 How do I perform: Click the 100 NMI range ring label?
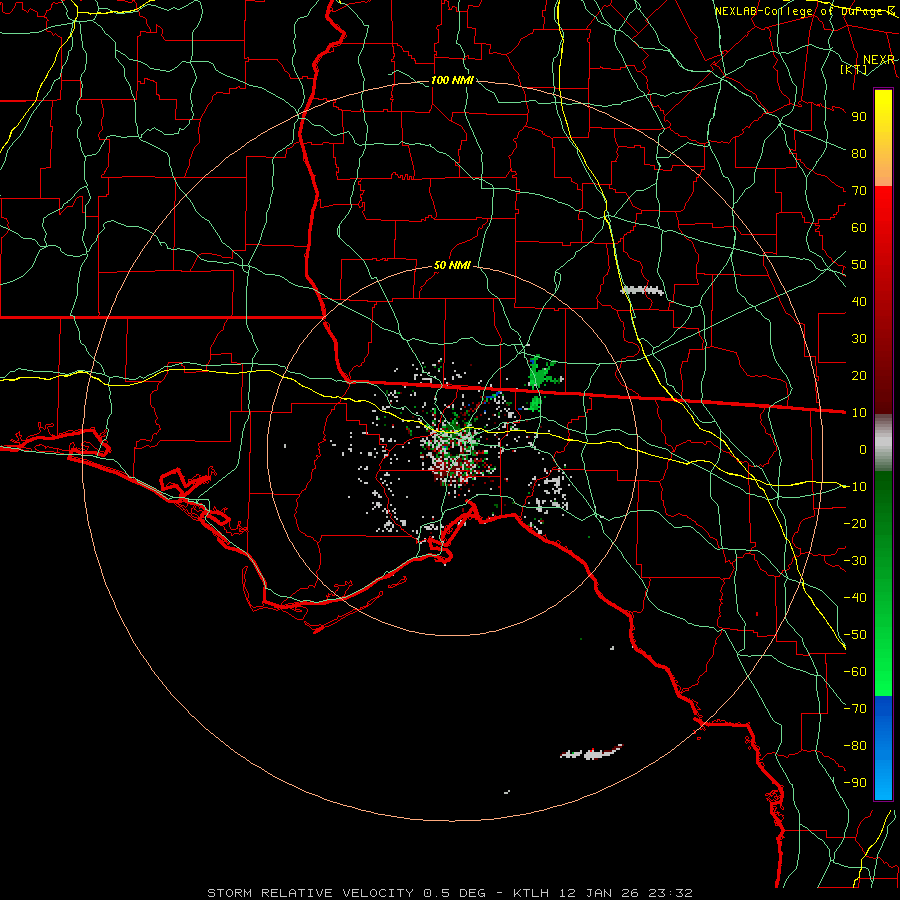(452, 80)
